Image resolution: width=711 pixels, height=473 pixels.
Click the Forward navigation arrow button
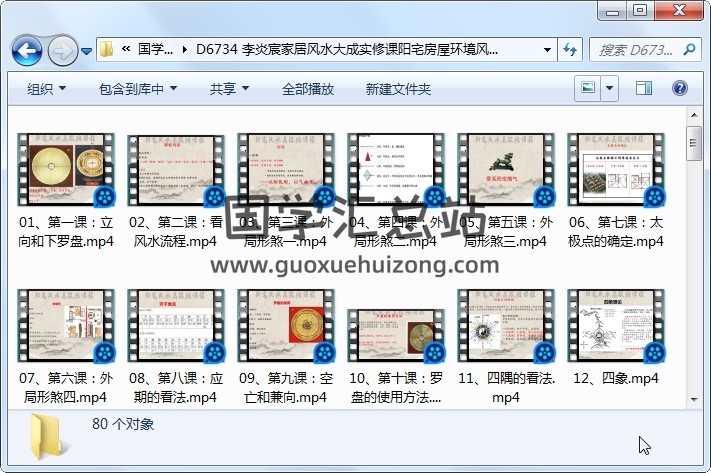(x=62, y=49)
